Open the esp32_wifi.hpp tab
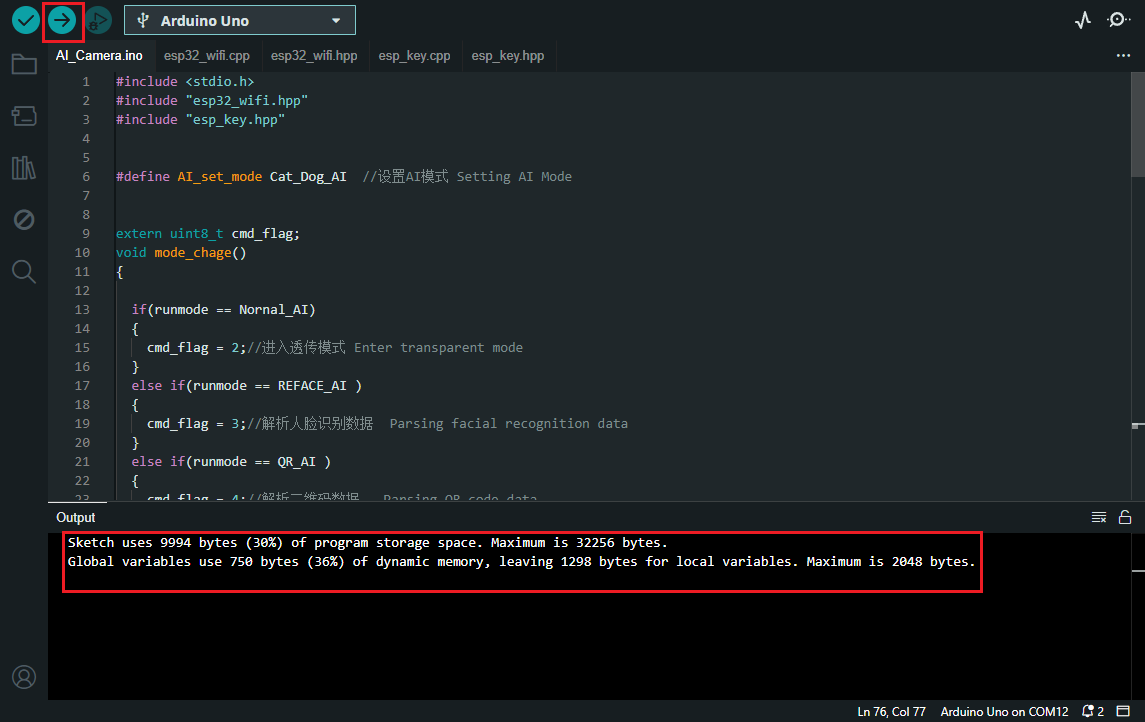Image resolution: width=1145 pixels, height=722 pixels. pos(314,55)
